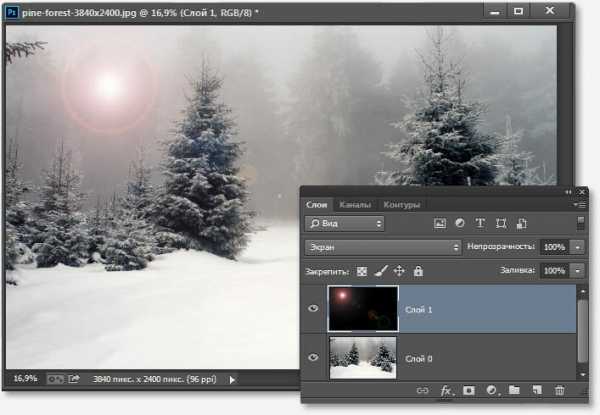Click the 16,9% zoom field in status bar
The image size is (600, 415).
coord(25,379)
